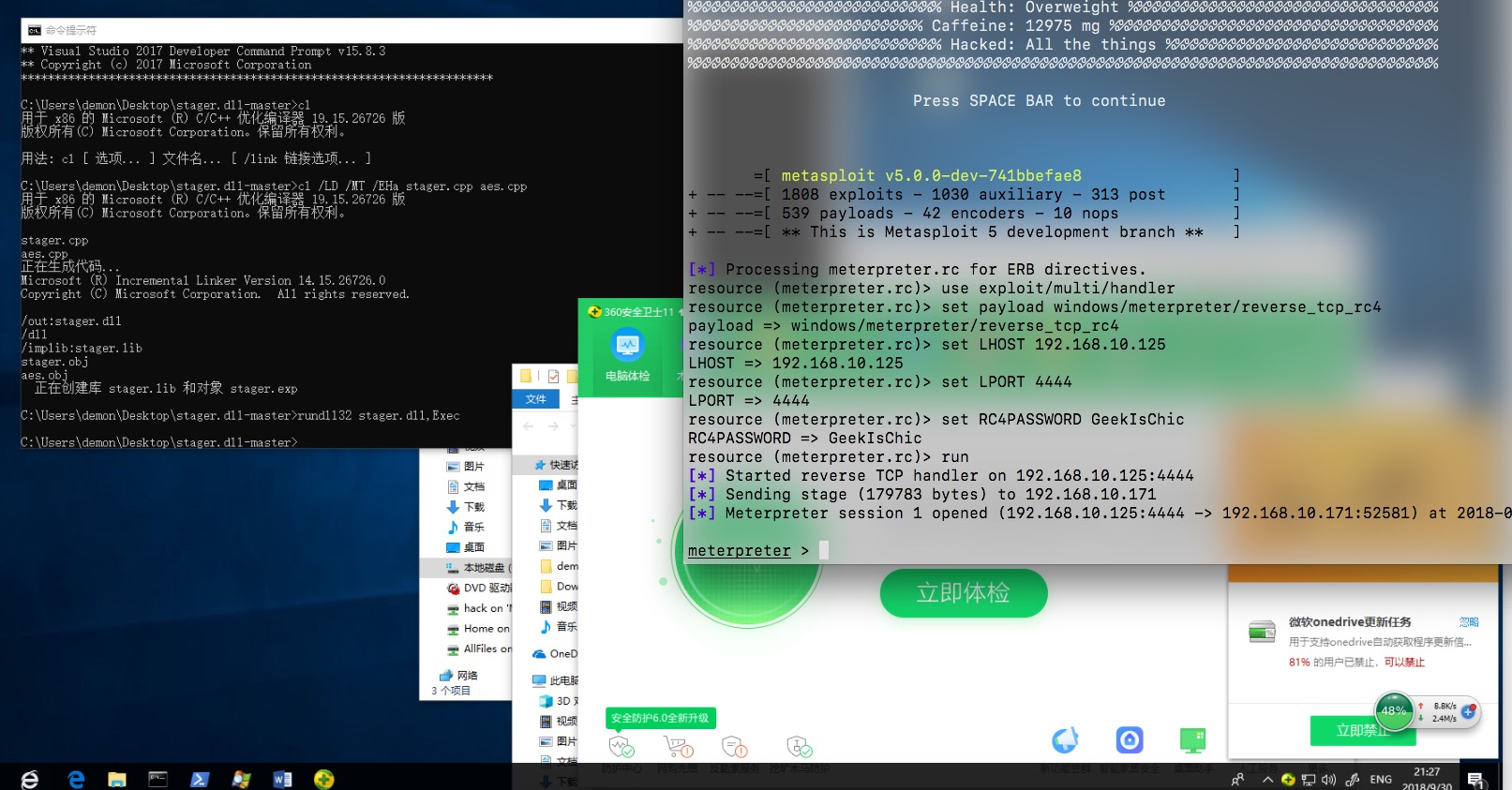
Task: Switch to Command Prompt taskbar icon
Action: 157,779
